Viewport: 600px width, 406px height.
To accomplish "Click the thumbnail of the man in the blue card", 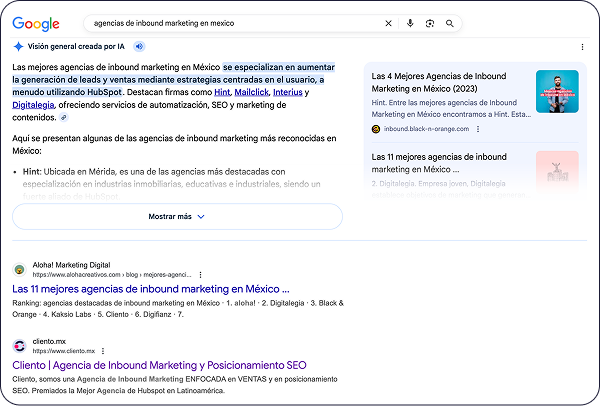I will click(x=557, y=91).
